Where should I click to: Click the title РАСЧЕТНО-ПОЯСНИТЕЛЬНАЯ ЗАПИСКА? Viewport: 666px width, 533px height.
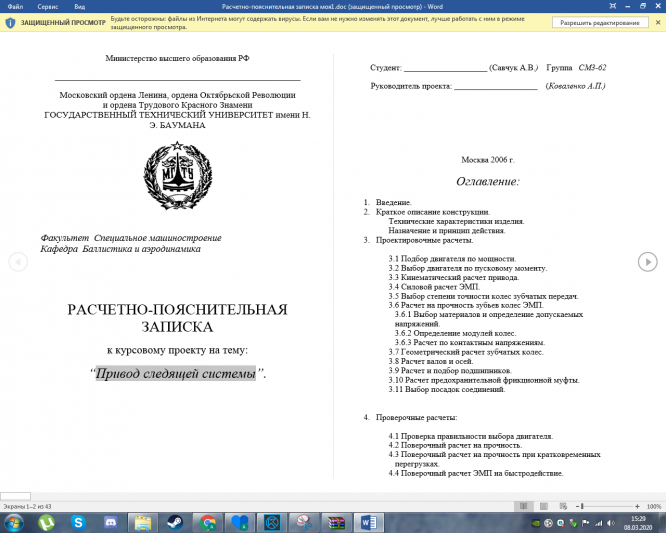(177, 318)
